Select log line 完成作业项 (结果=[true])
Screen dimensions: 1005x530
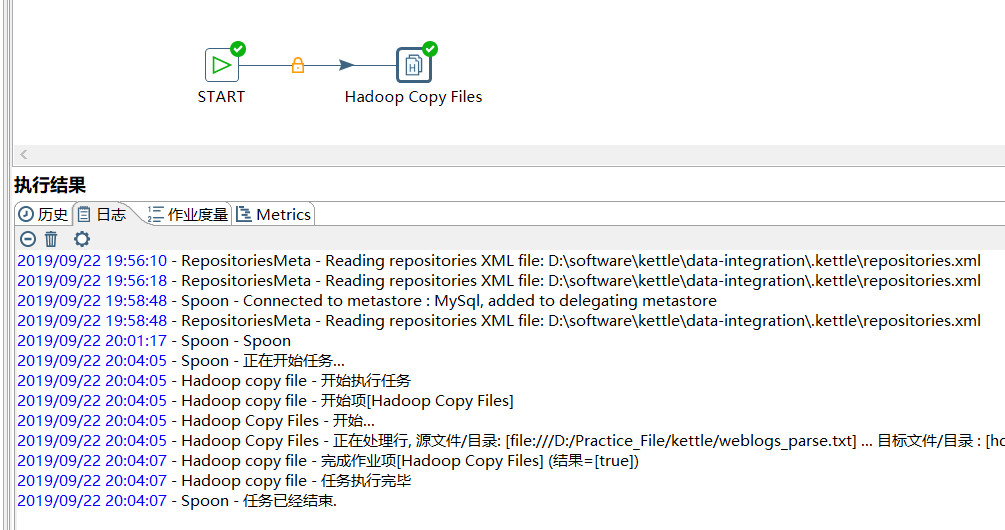[328, 461]
